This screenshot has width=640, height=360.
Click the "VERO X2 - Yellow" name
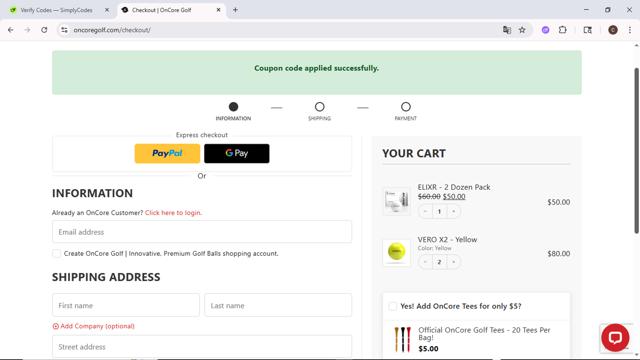(x=447, y=240)
